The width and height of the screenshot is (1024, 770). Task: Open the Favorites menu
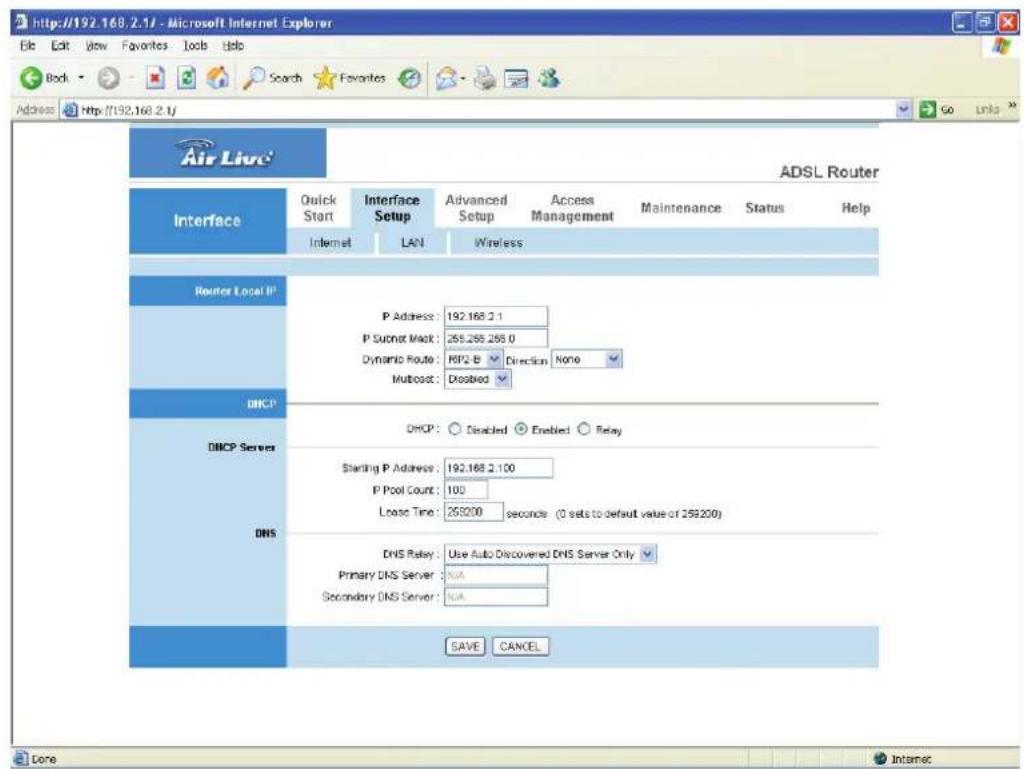(x=145, y=46)
